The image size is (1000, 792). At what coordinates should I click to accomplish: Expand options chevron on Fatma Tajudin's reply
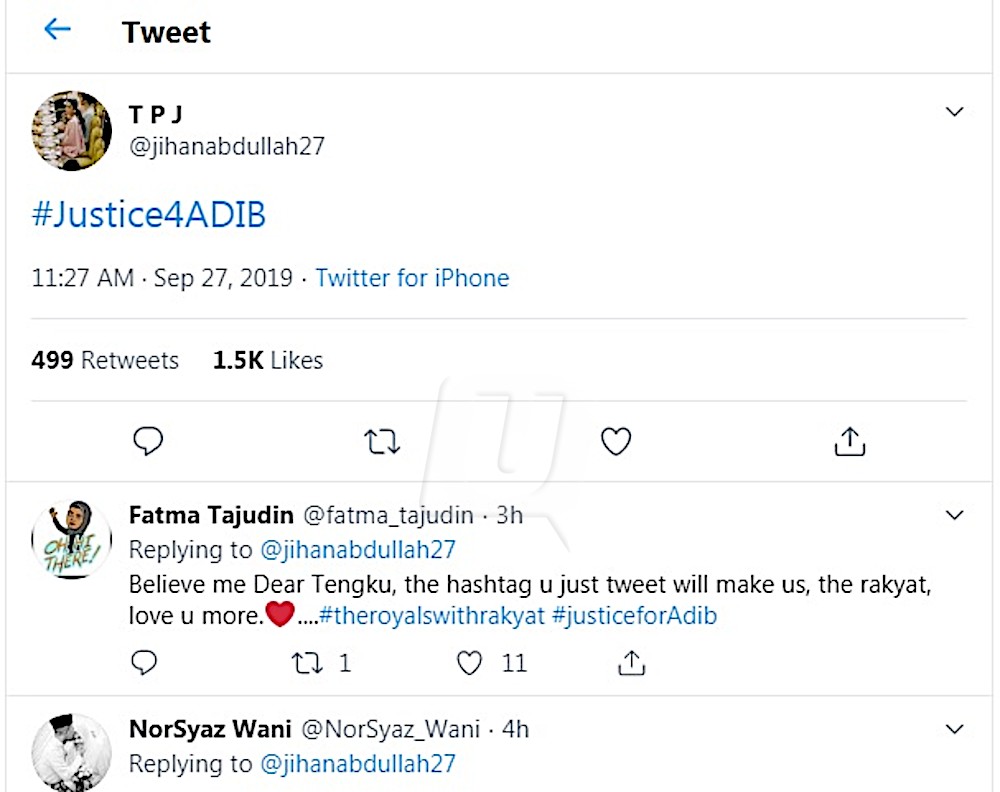point(954,516)
